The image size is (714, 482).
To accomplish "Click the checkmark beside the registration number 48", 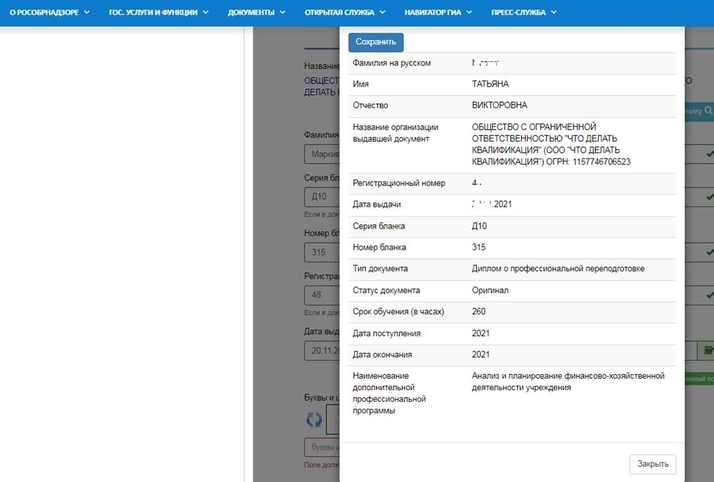I will point(708,295).
